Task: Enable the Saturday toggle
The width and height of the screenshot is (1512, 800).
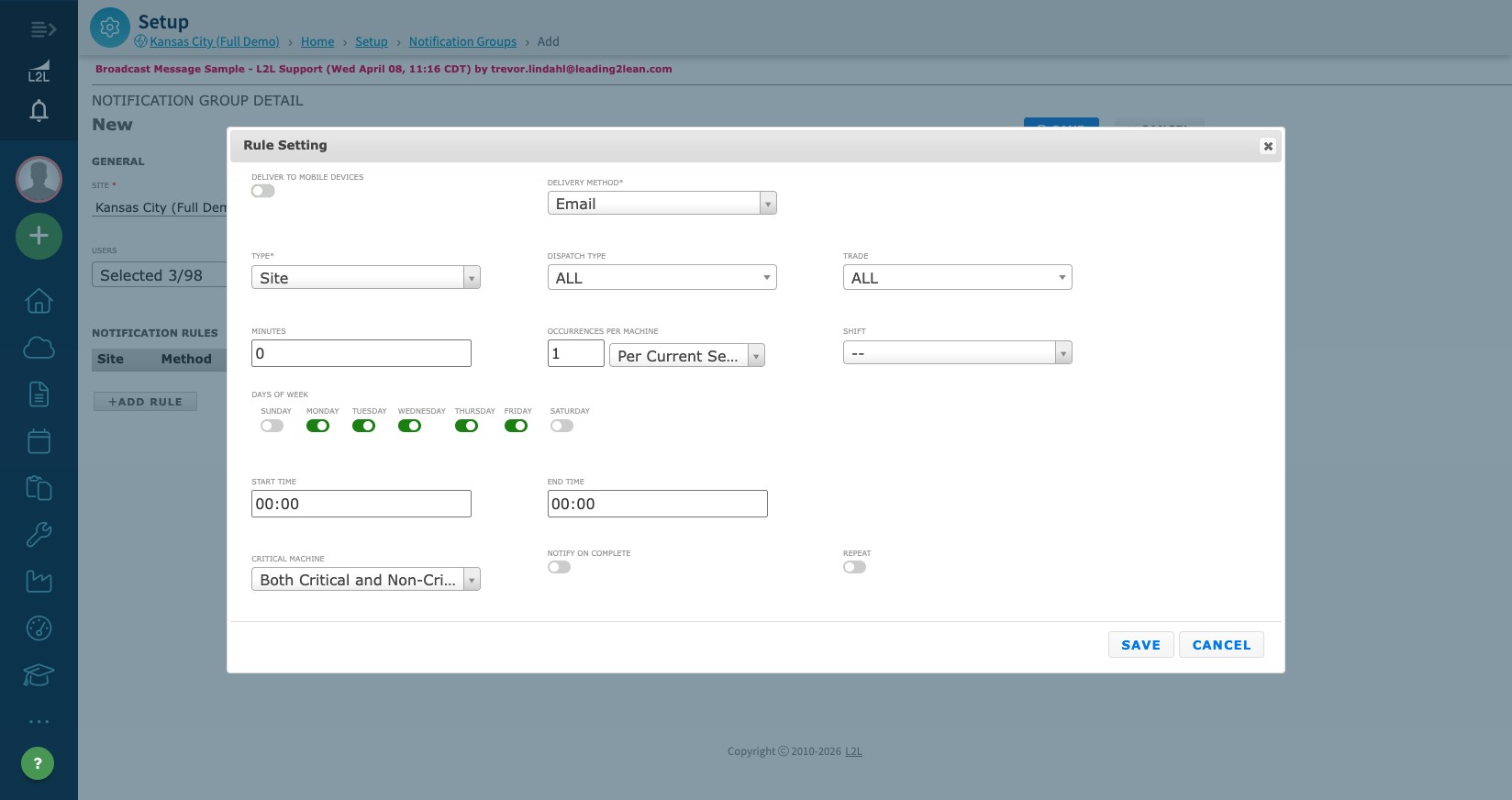Action: (562, 426)
